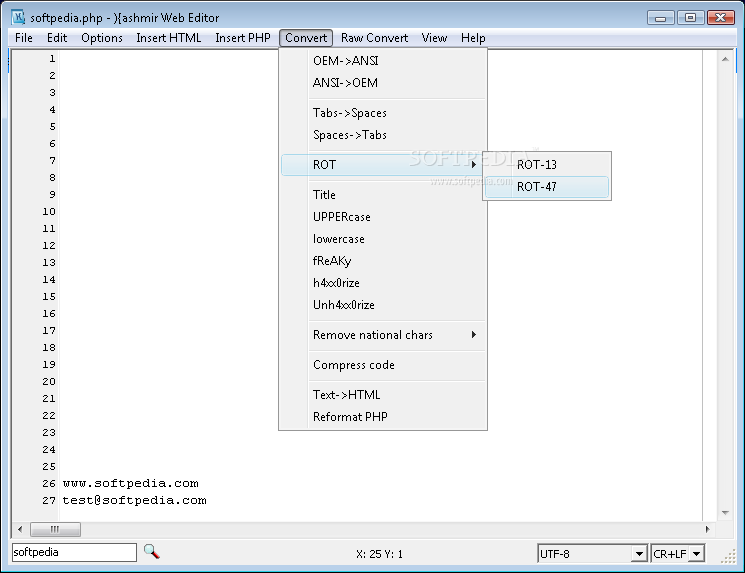
Task: Open the Options menu
Action: tap(102, 38)
